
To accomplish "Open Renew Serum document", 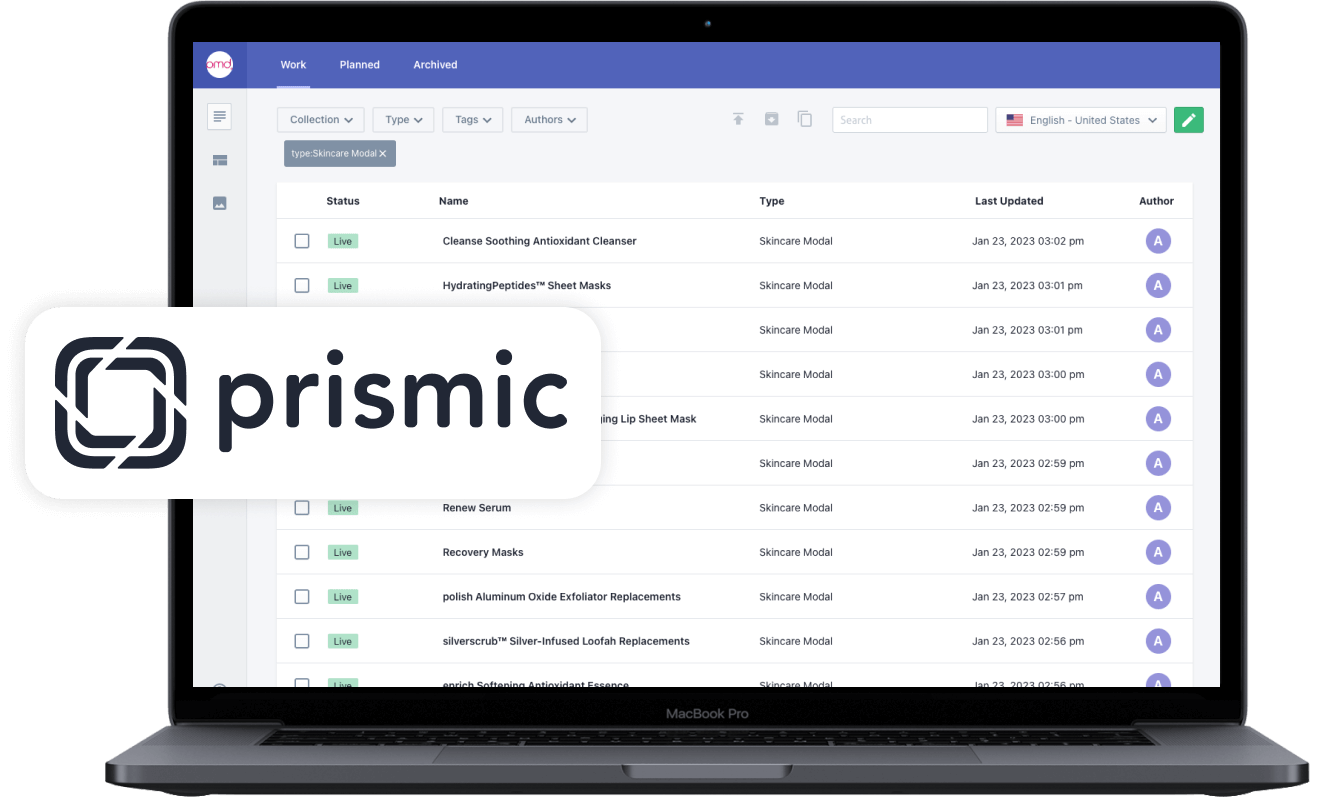I will tap(476, 508).
